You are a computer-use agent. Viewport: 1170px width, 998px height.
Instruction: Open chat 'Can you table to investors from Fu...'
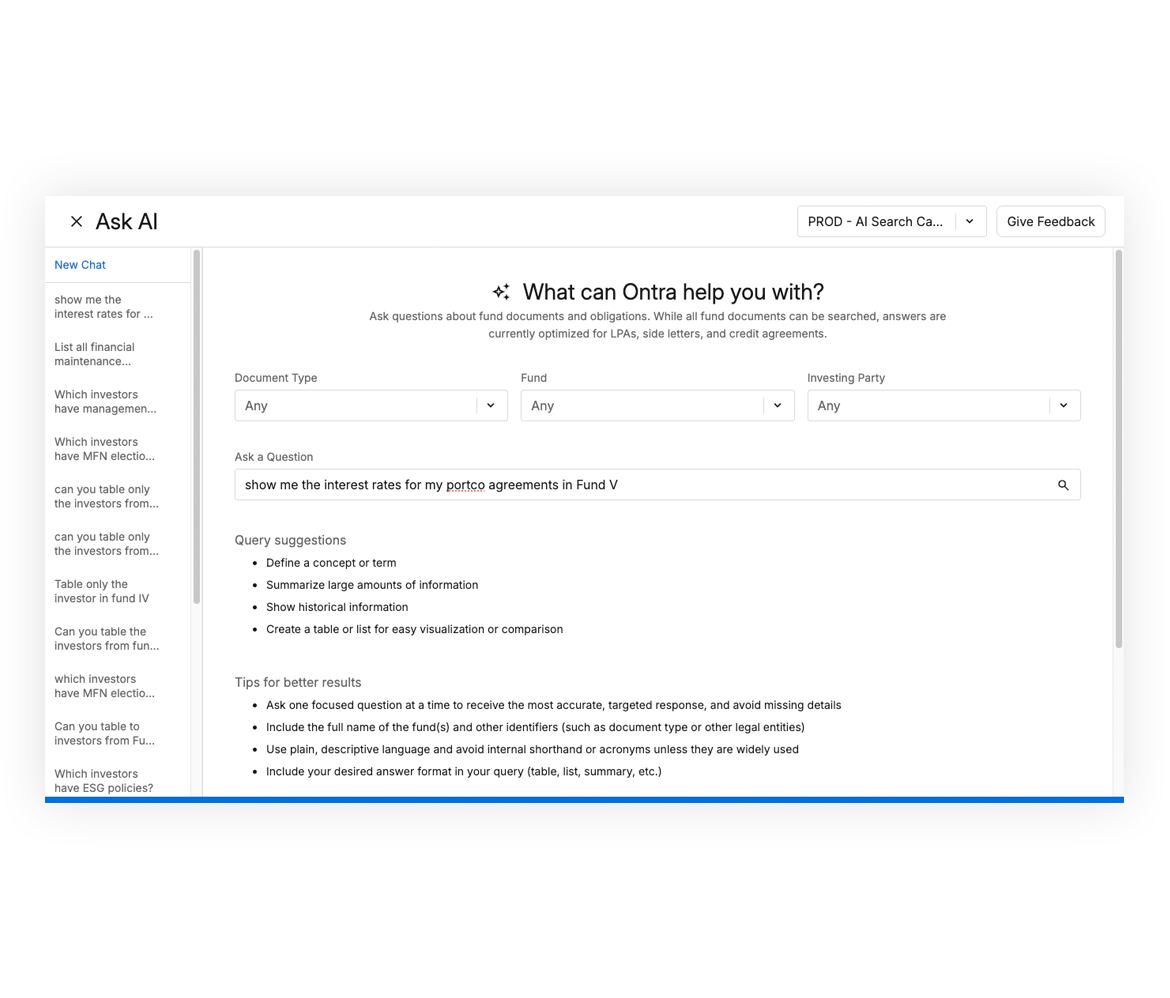(x=104, y=734)
